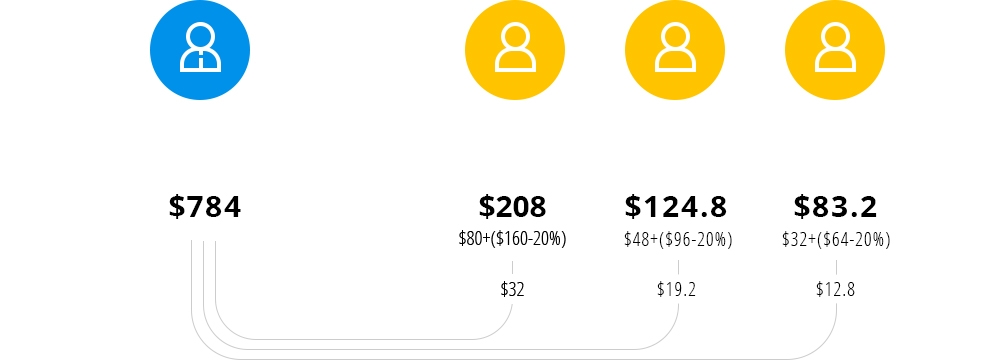Click the short tick line above $32
The image size is (990, 360).
point(513,267)
